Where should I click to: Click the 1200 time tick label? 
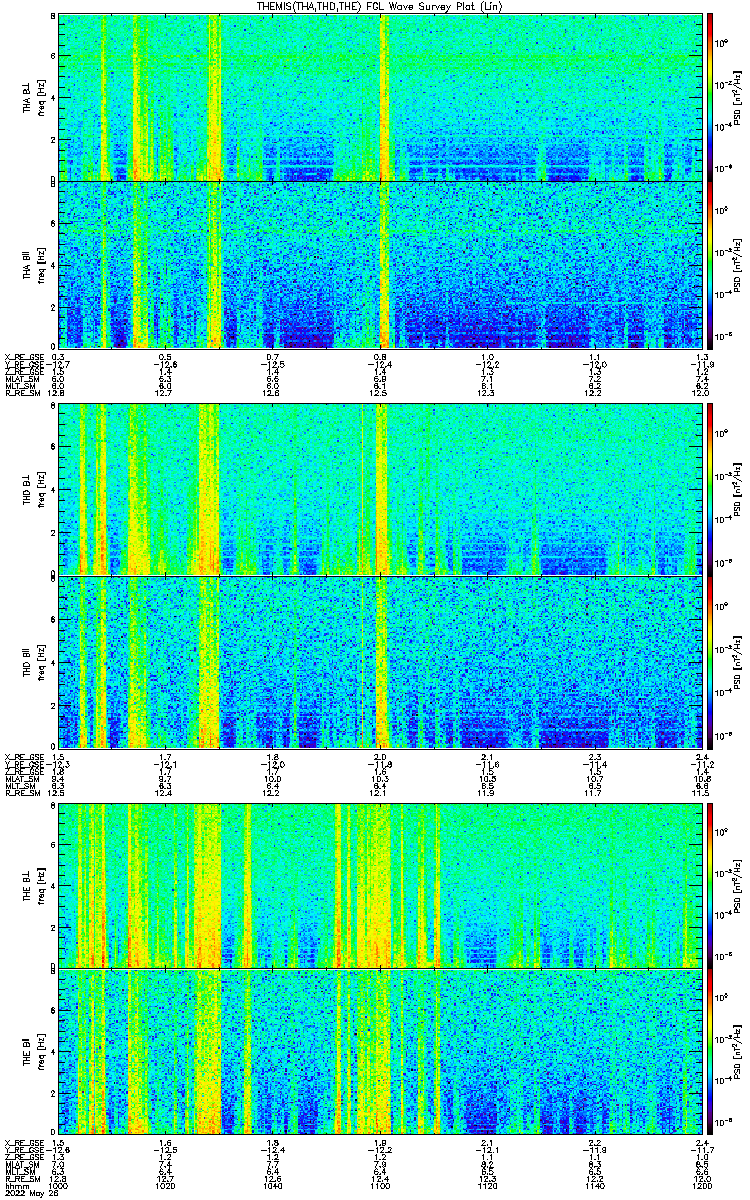[701, 1186]
